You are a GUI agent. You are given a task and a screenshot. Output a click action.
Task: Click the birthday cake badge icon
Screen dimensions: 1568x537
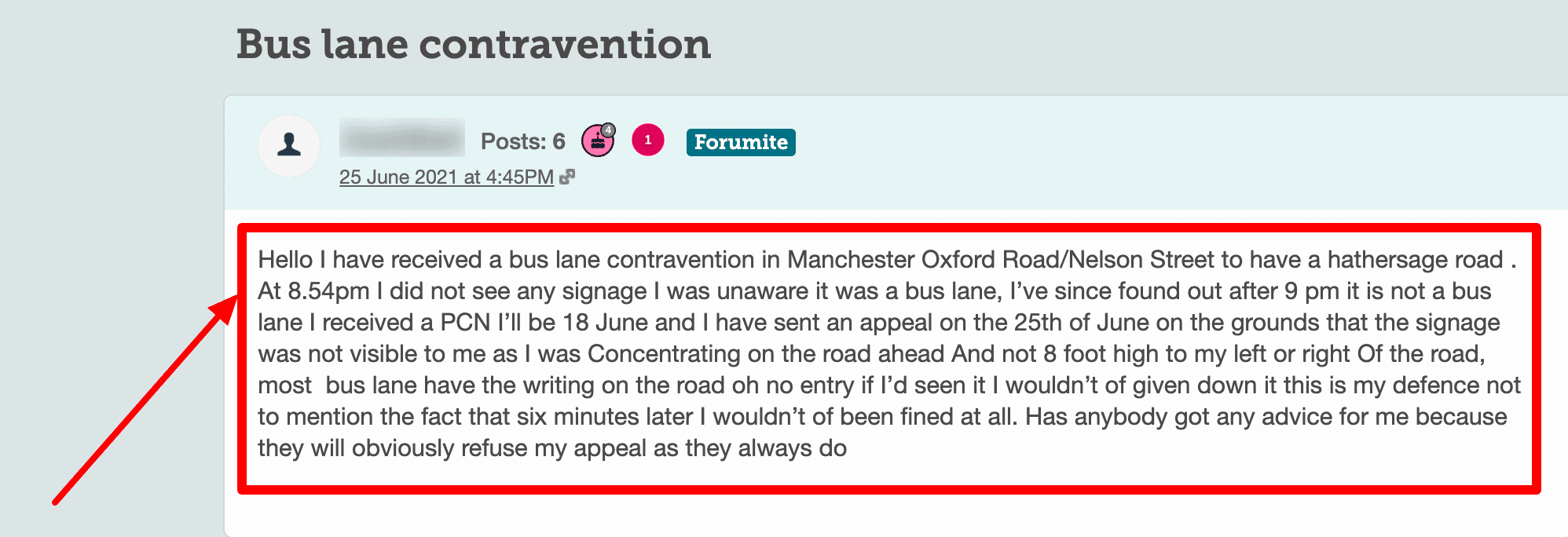599,144
